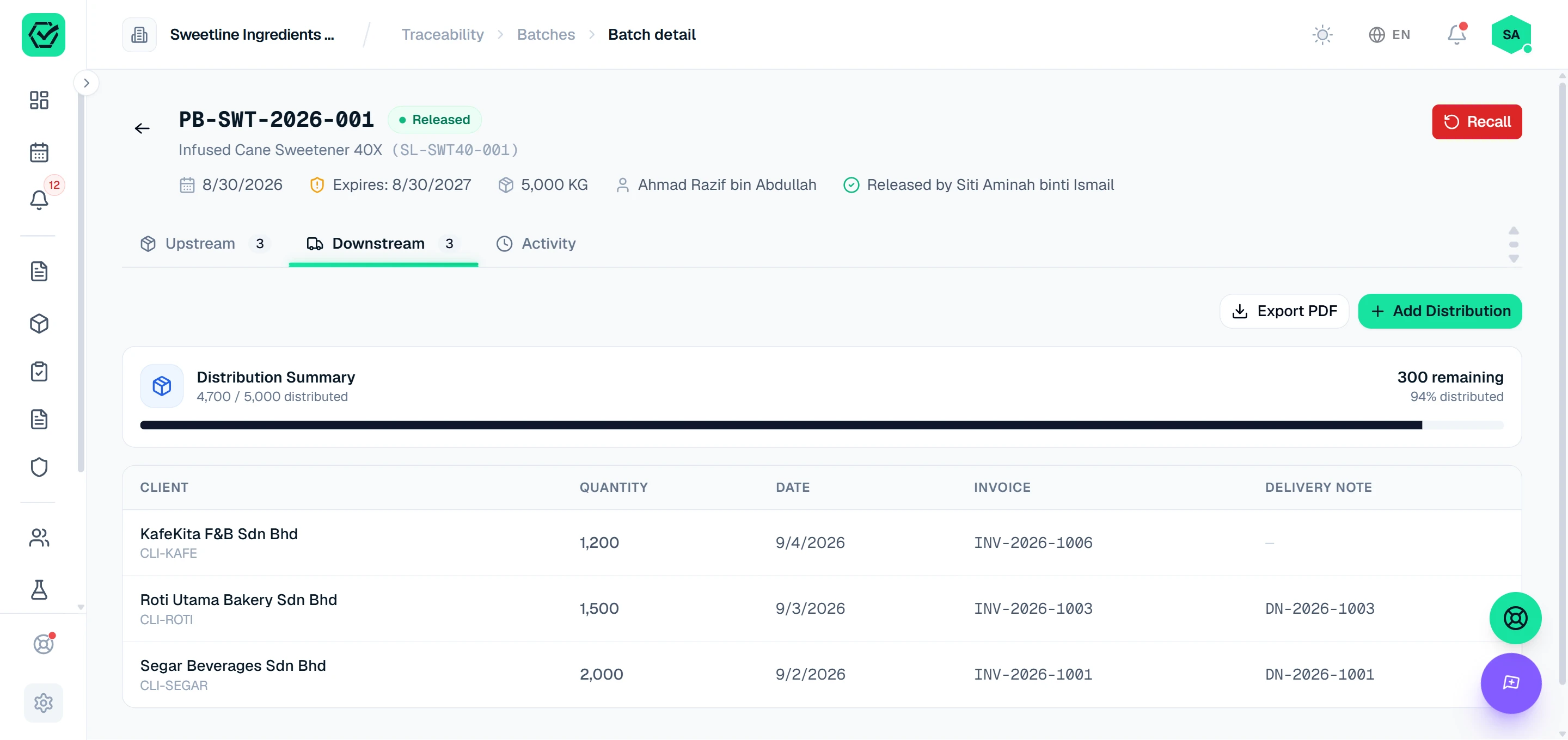Toggle light/dark theme sun icon

[1322, 35]
